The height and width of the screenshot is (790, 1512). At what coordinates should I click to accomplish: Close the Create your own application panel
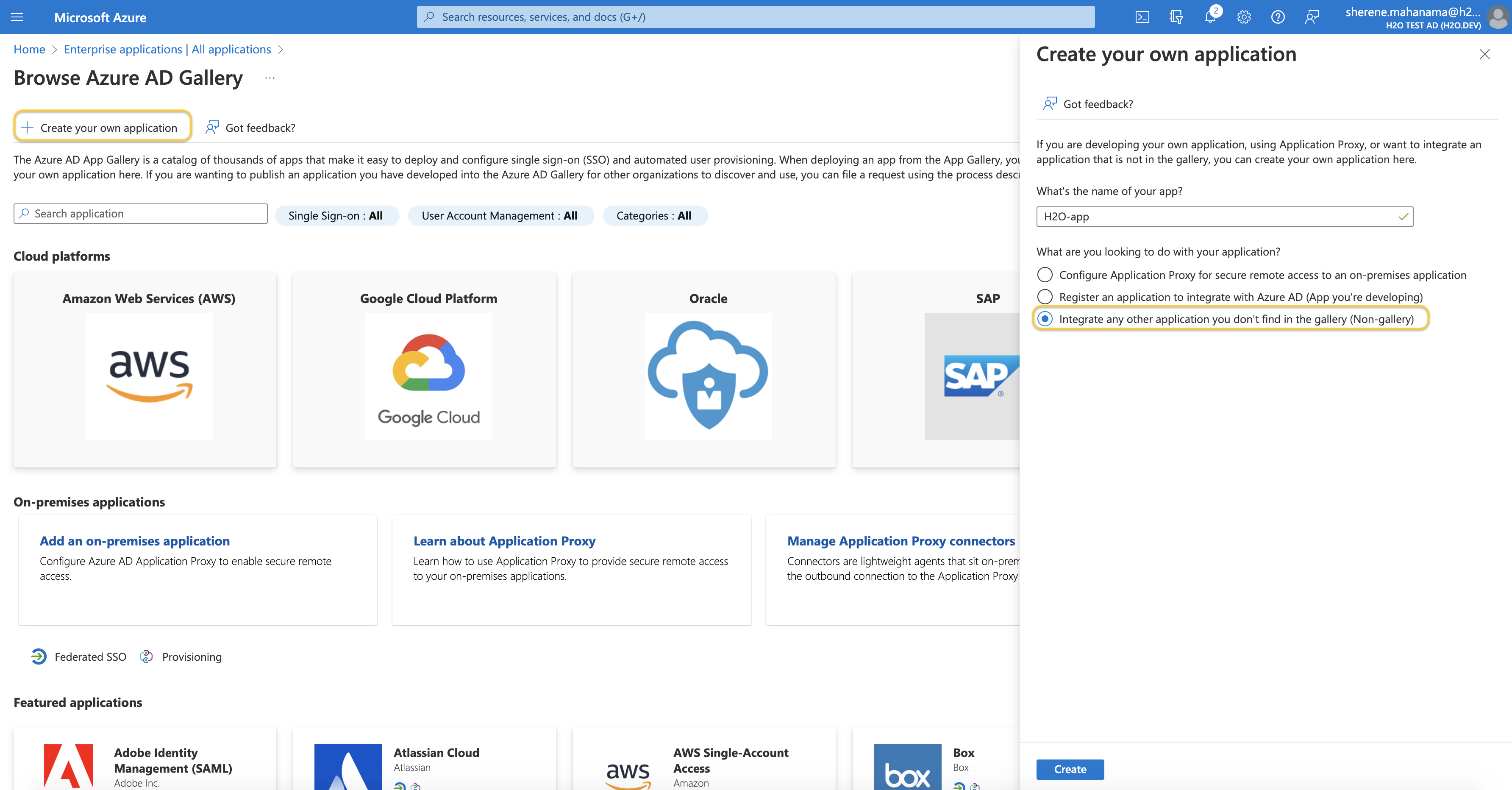[1484, 55]
